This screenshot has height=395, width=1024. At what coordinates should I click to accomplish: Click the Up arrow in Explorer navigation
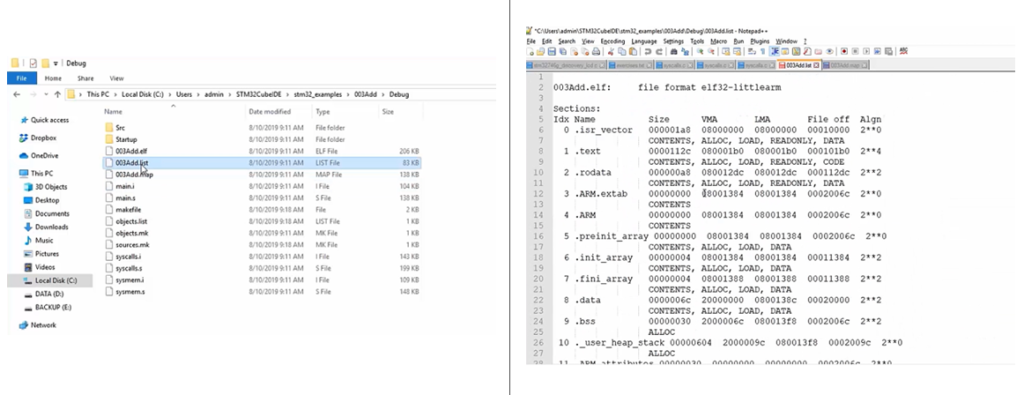coord(57,95)
